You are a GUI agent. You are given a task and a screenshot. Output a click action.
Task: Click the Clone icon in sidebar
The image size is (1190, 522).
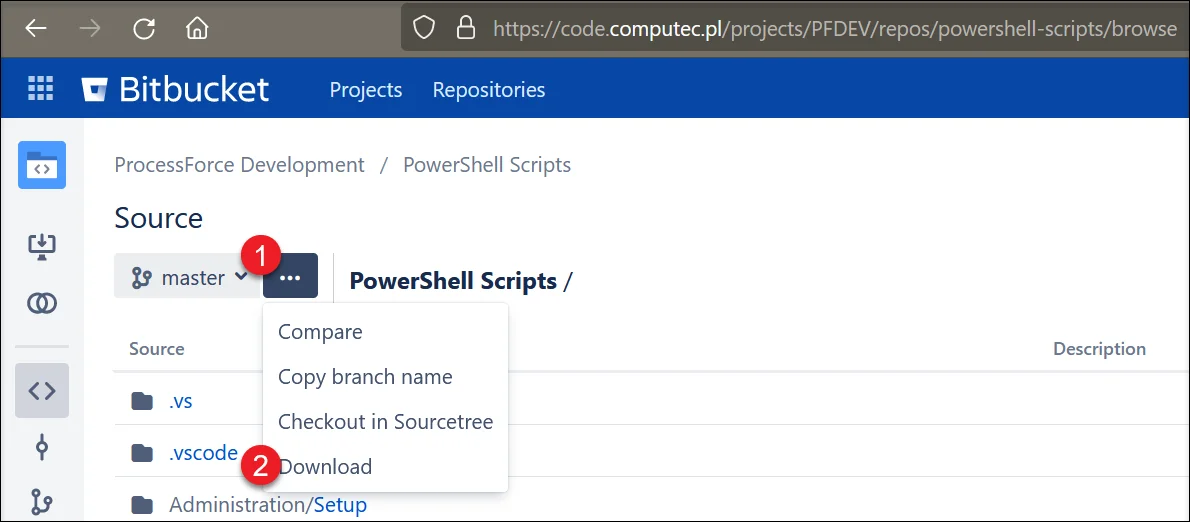click(x=42, y=246)
